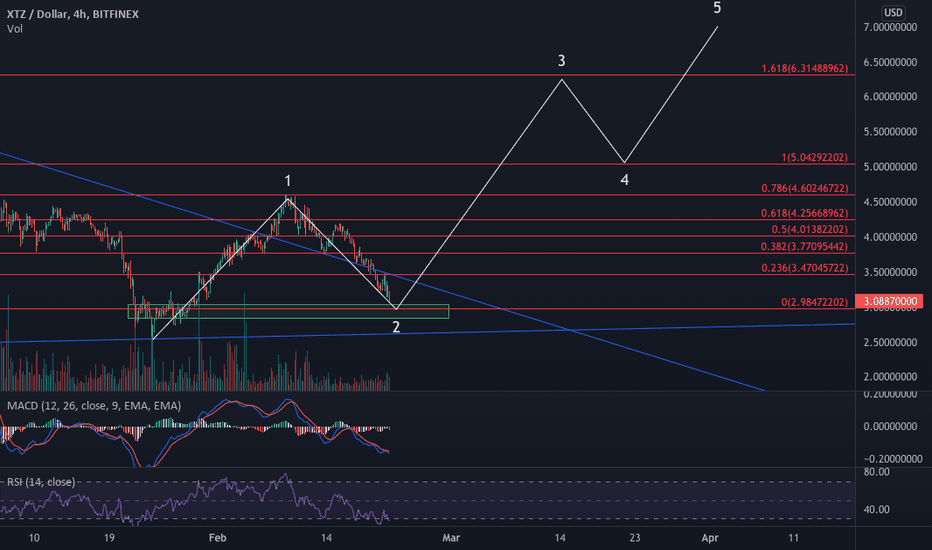Click the 2.50000000 price axis label
Viewport: 932px width, 550px height.
pos(890,342)
